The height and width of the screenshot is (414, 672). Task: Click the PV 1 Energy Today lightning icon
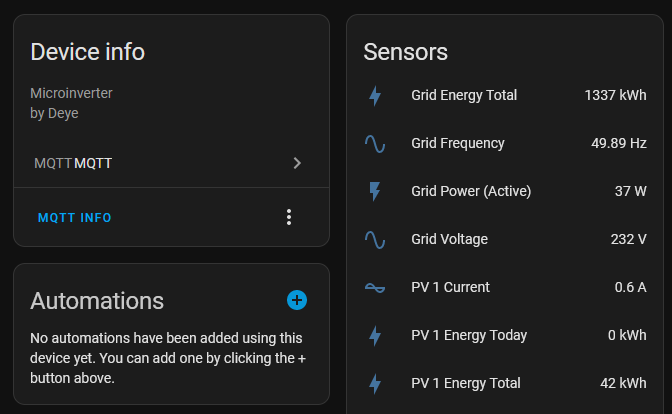point(375,336)
